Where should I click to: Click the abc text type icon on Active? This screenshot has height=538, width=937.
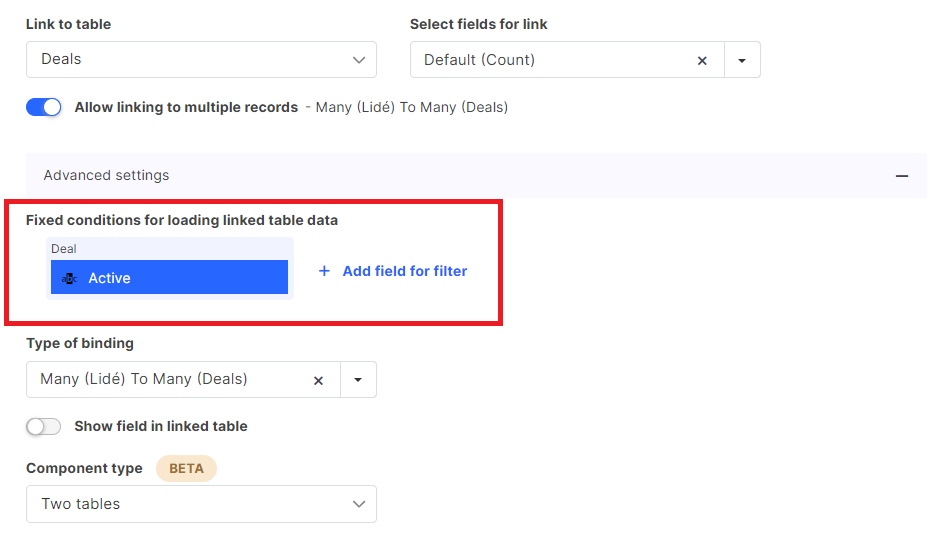(69, 278)
